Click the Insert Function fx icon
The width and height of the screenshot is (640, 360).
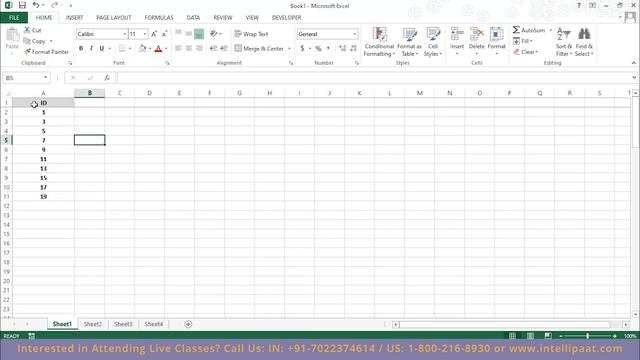click(107, 78)
